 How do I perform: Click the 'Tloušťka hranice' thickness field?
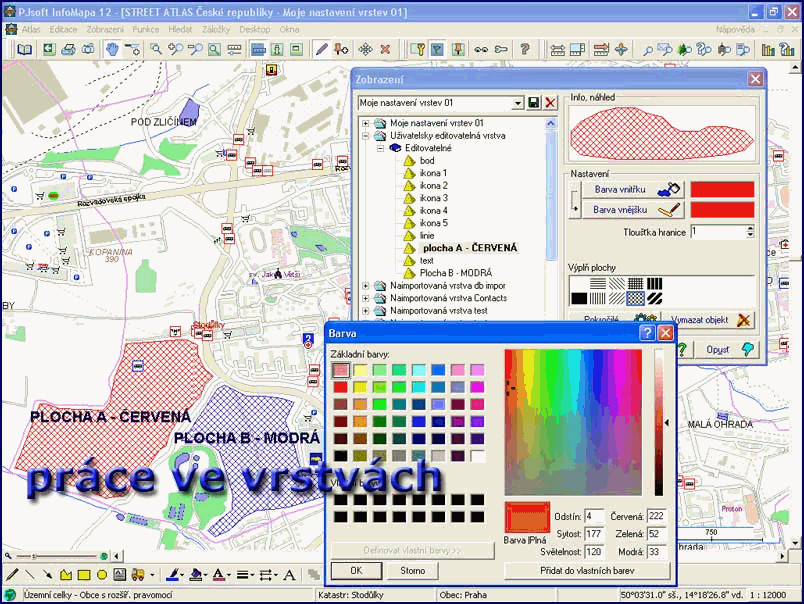(718, 232)
